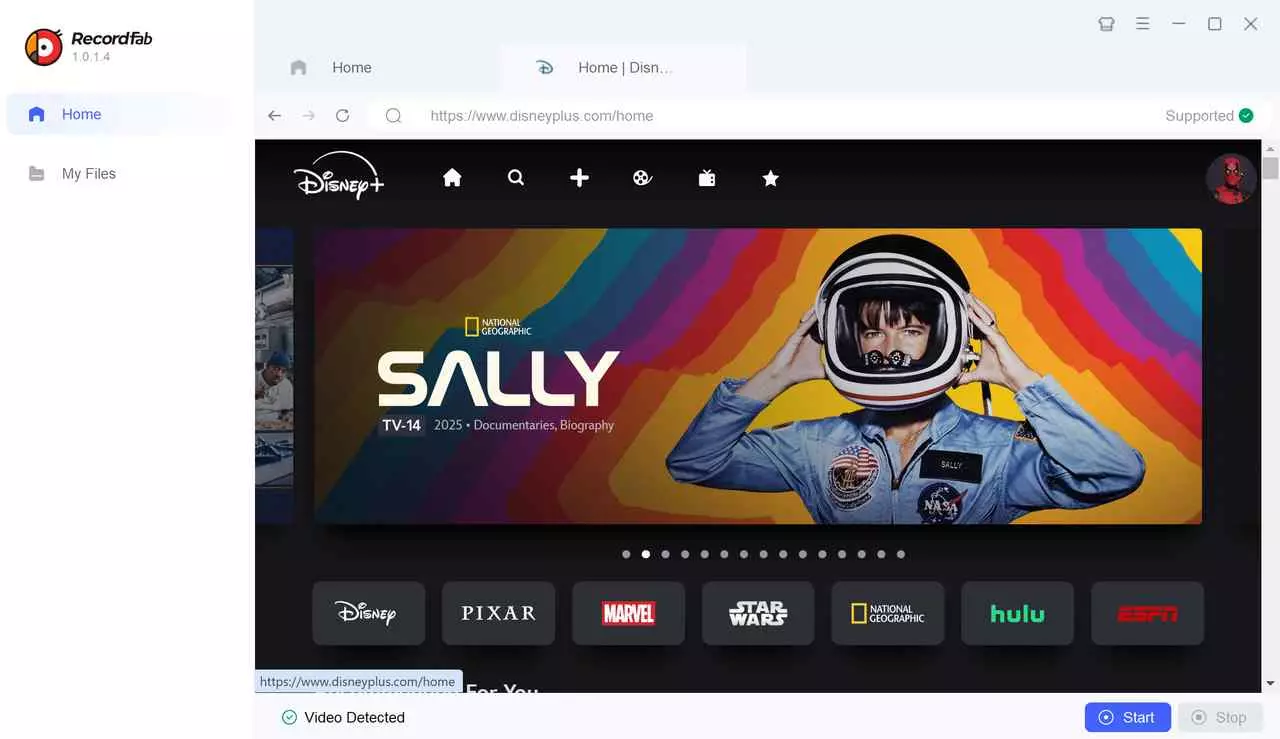Click the 2025 • Documentaries, Biography text
Image resolution: width=1280 pixels, height=739 pixels.
point(524,425)
